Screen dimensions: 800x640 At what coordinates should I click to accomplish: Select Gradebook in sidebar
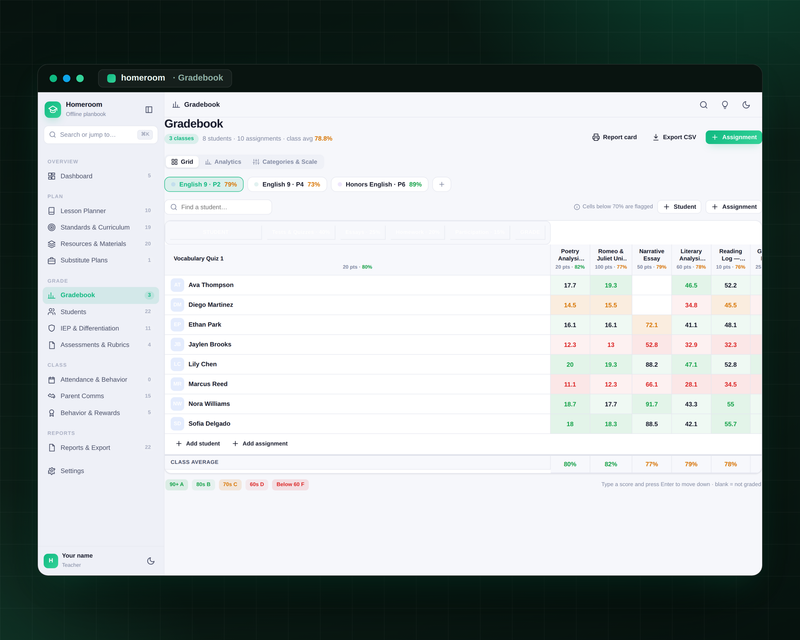101,295
